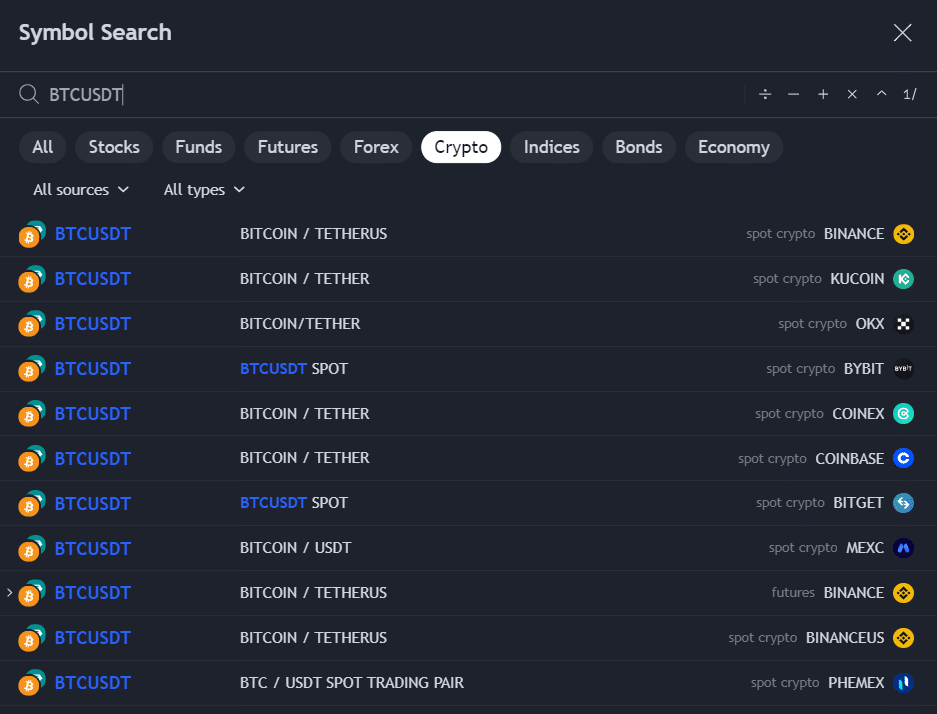Switch to the Forex filter tab
The width and height of the screenshot is (937, 714).
coord(376,147)
